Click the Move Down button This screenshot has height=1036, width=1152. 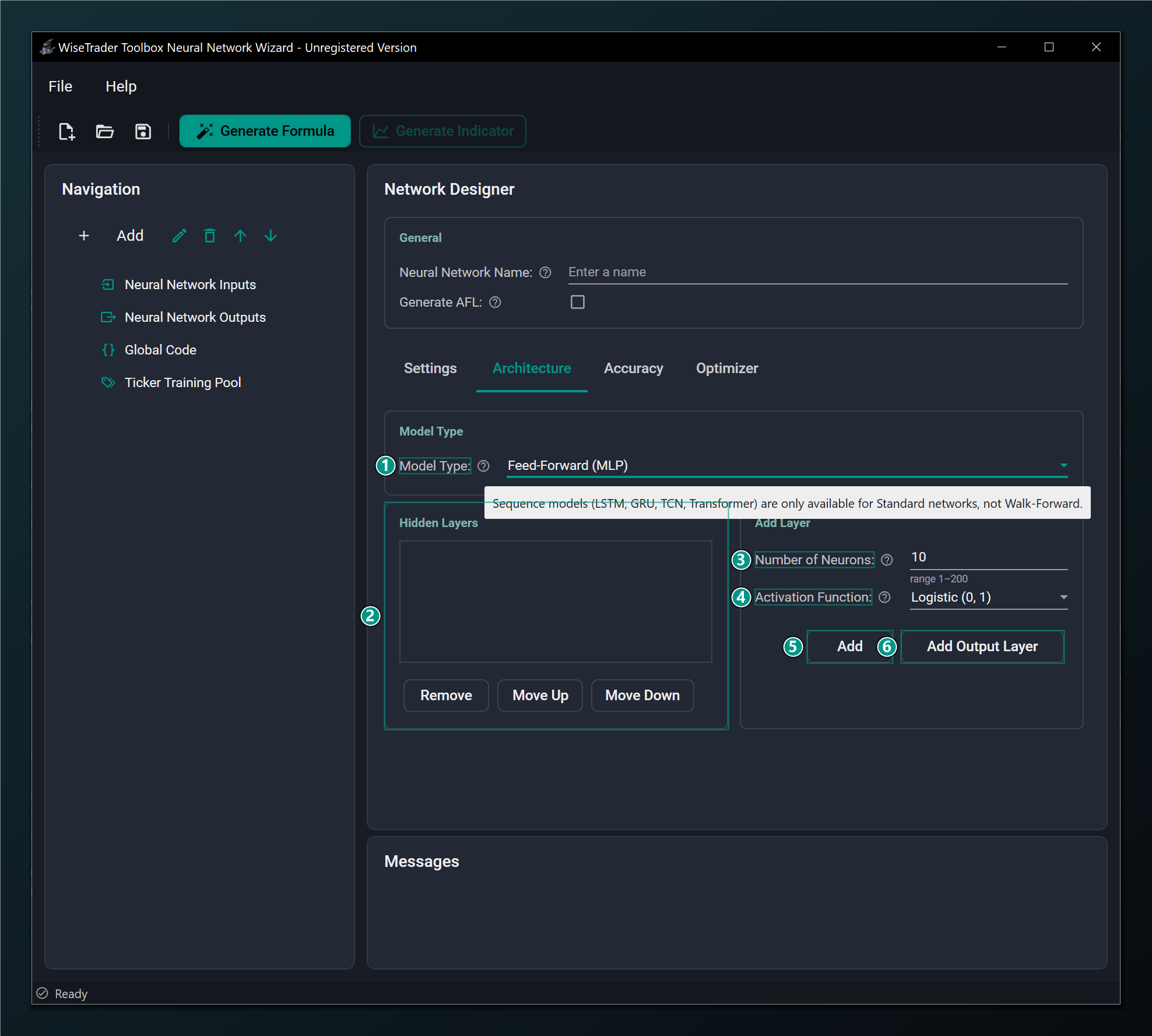pyautogui.click(x=642, y=696)
